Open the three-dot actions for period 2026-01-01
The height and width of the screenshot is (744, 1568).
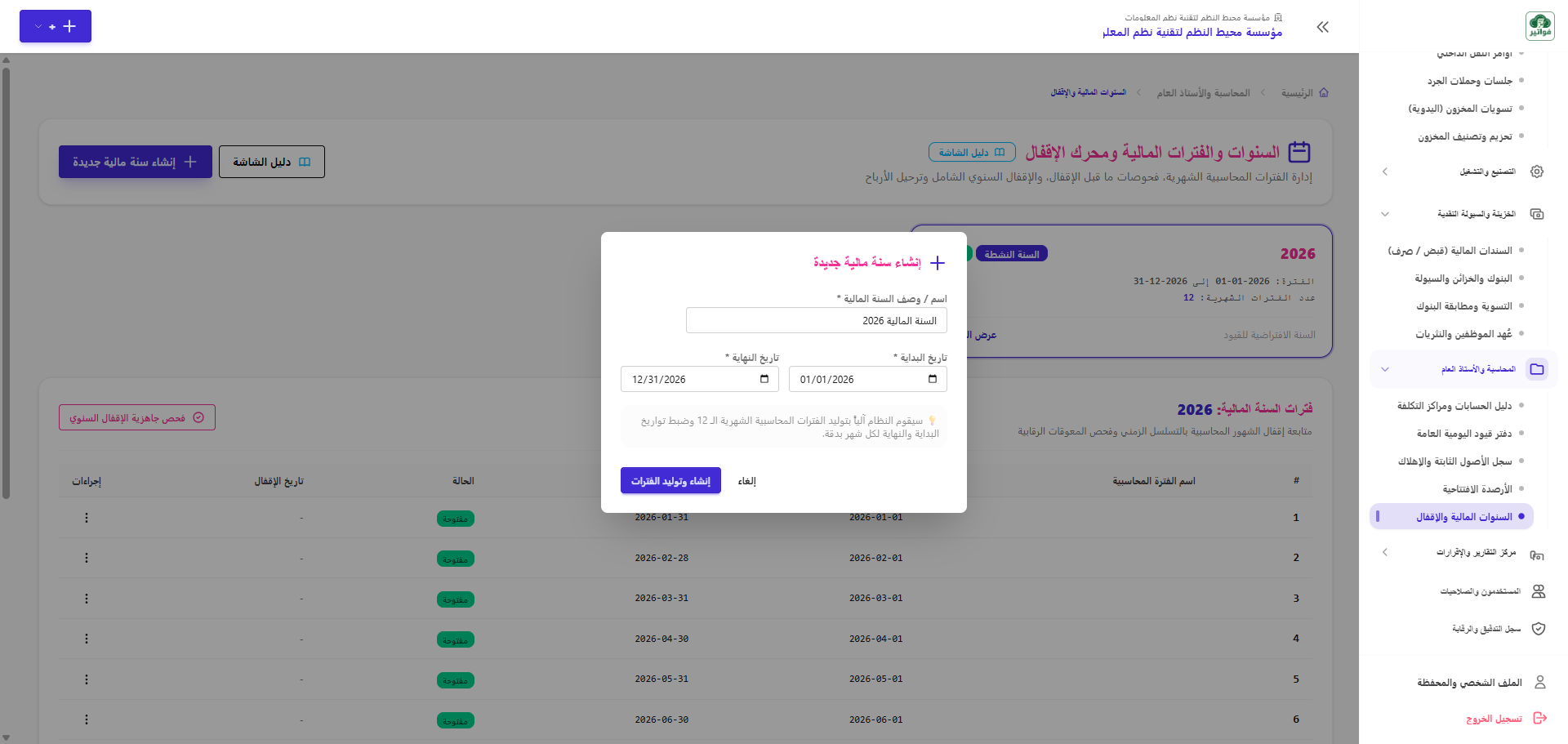coord(87,518)
